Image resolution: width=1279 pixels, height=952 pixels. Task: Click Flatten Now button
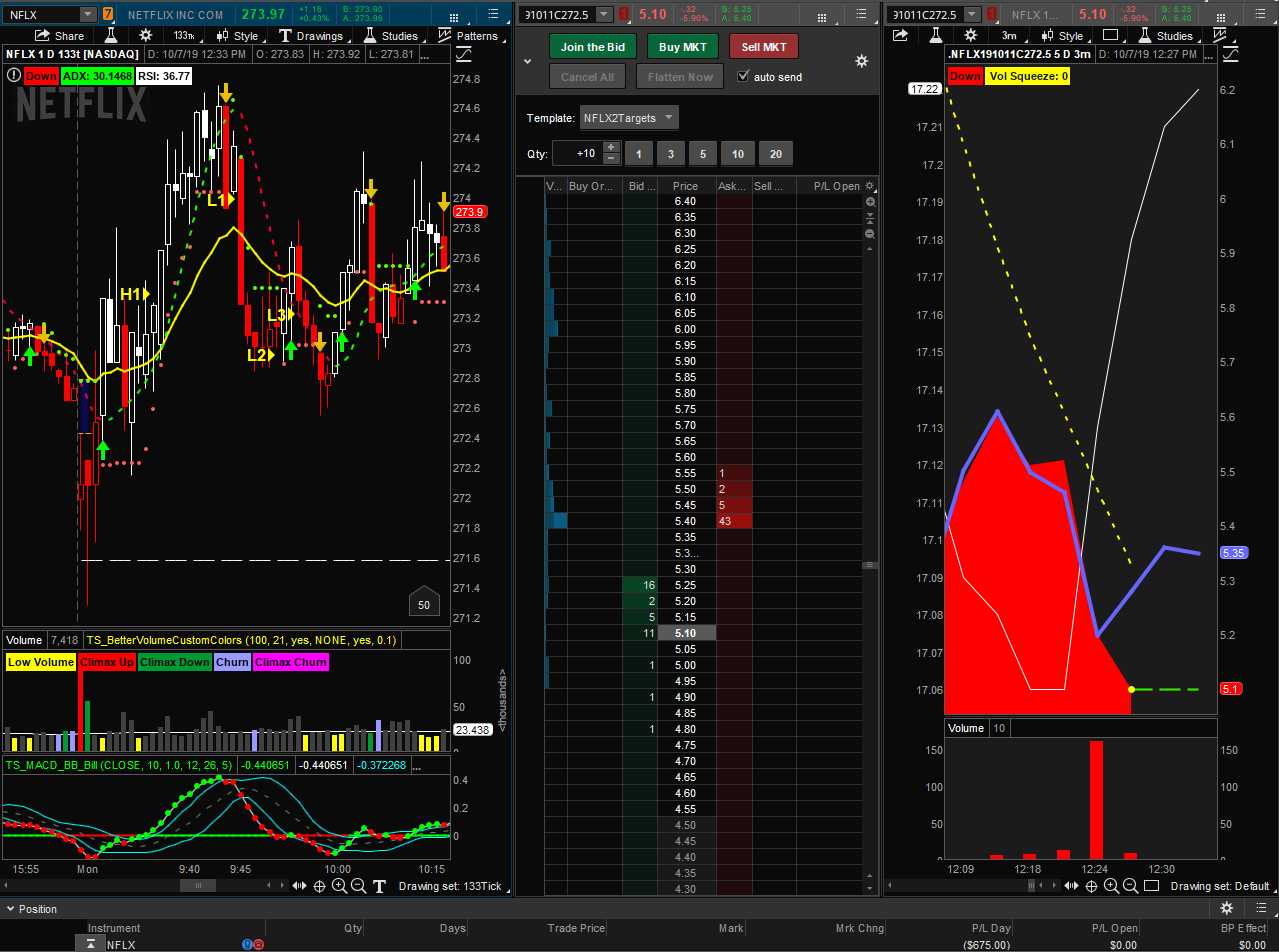(680, 77)
